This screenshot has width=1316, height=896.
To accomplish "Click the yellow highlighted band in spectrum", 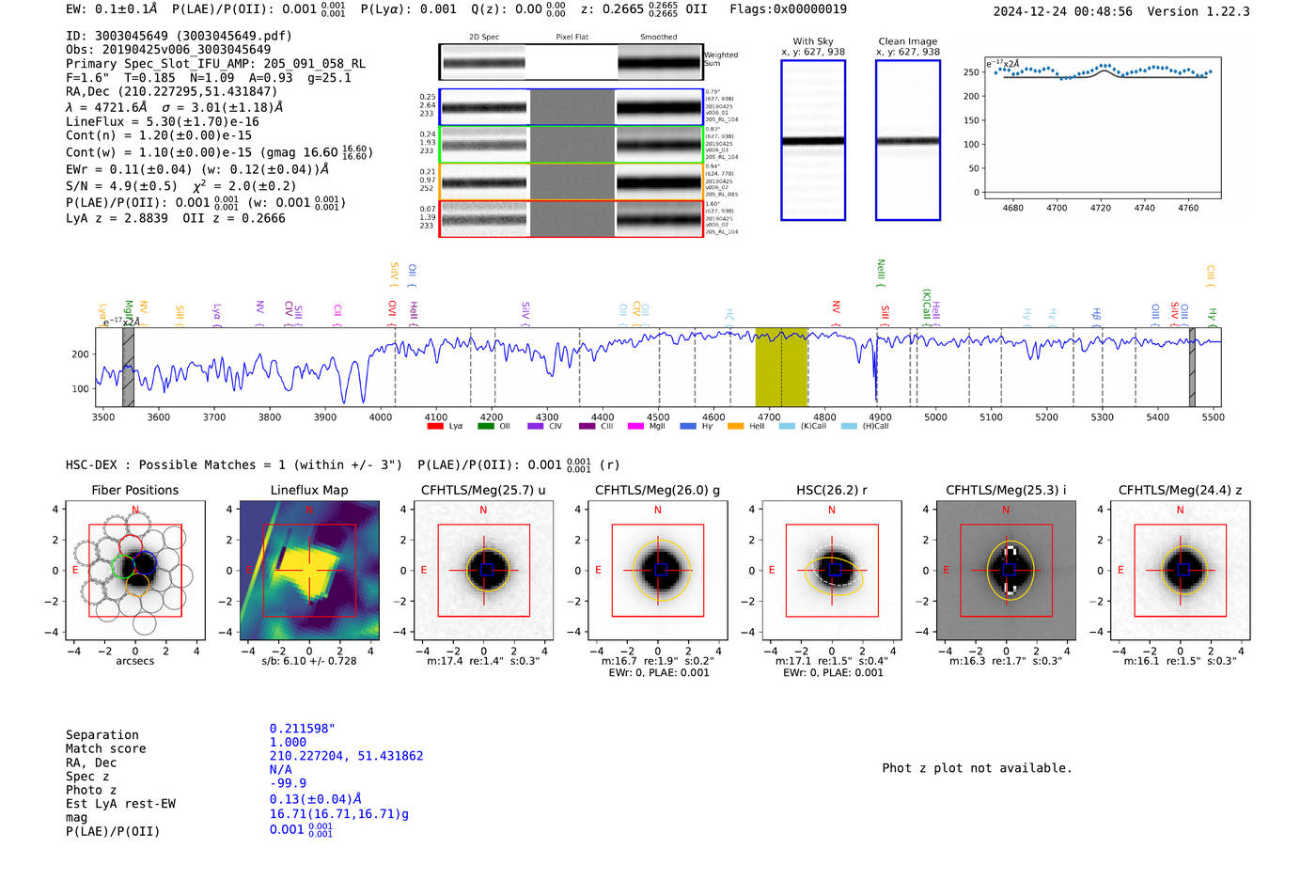I will tap(781, 368).
